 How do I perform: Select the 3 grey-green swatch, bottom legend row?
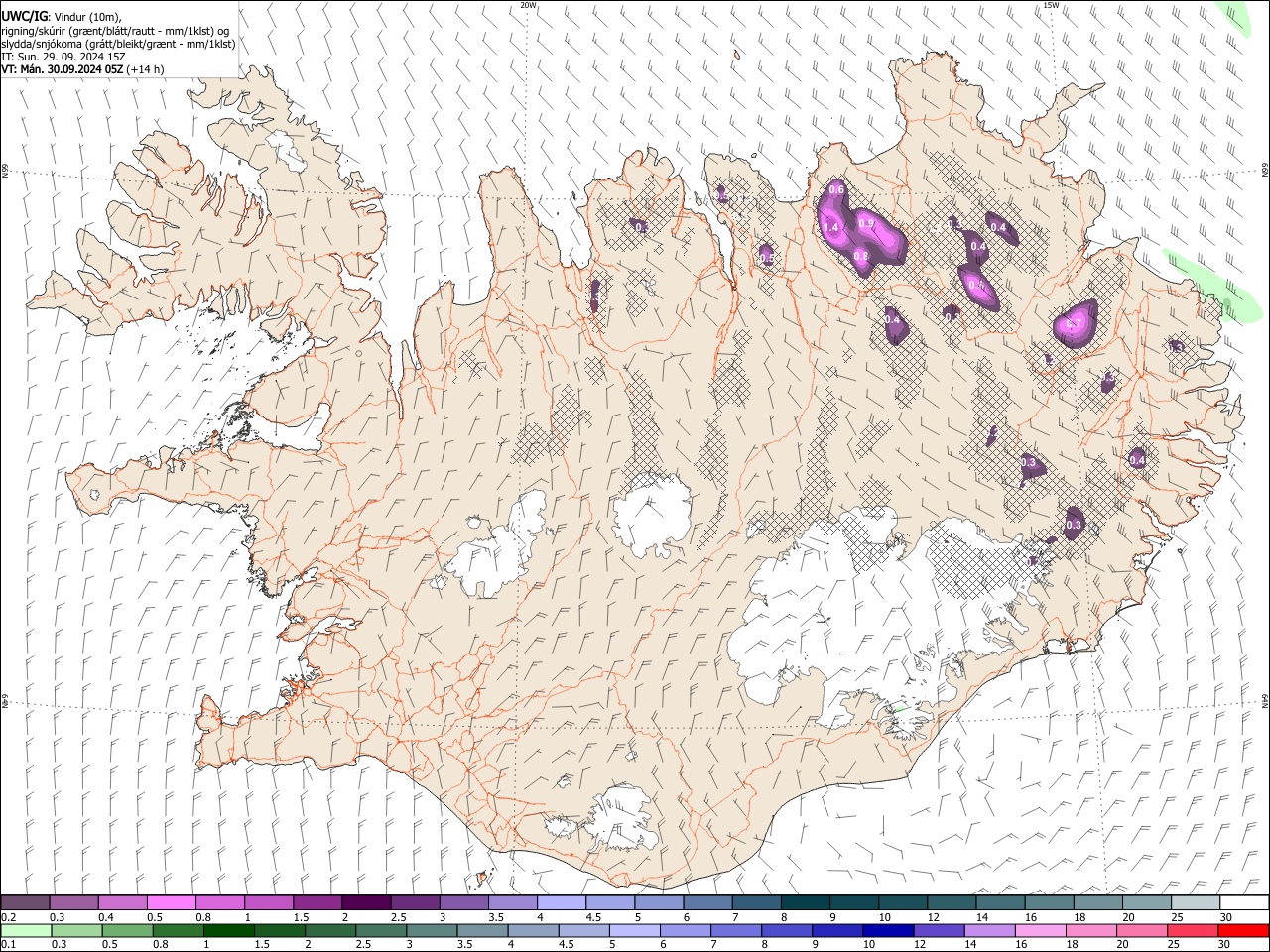pos(433,930)
